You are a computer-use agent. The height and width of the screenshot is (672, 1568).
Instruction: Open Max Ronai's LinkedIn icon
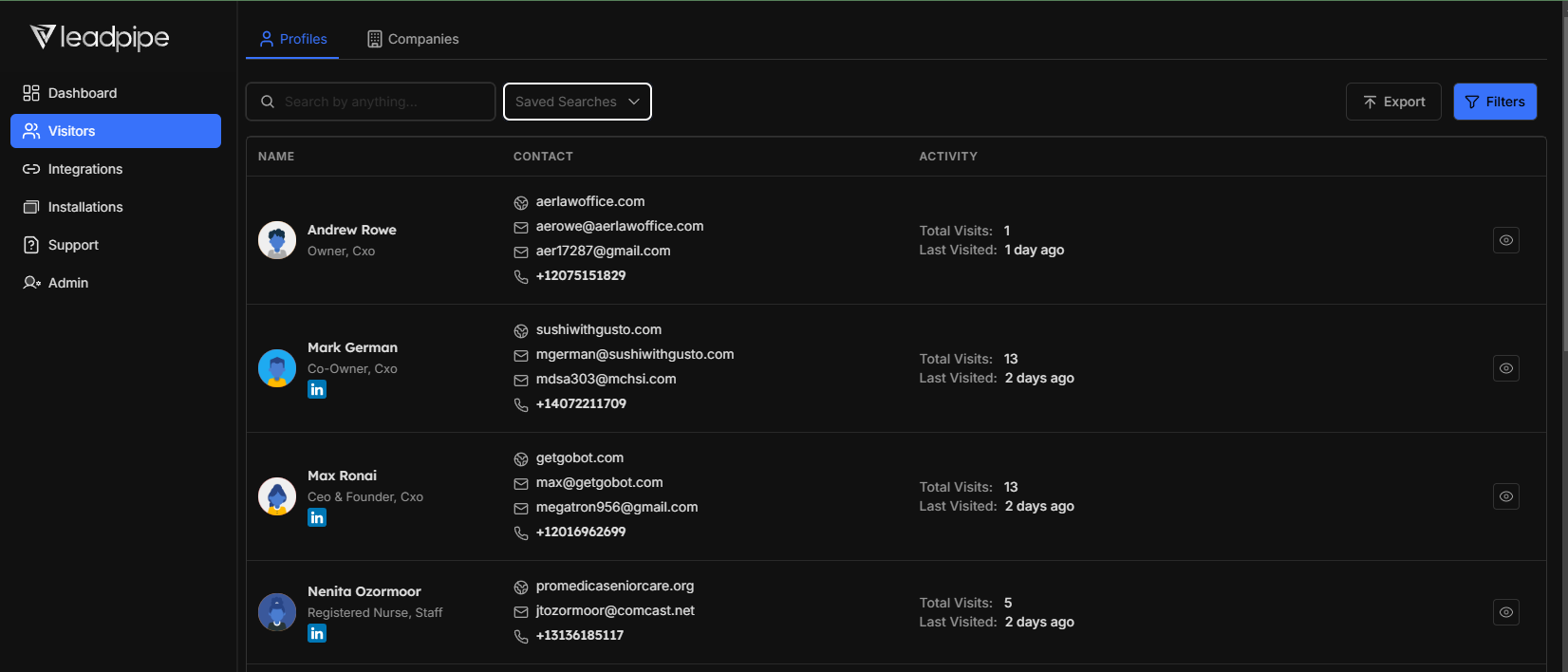tap(317, 517)
